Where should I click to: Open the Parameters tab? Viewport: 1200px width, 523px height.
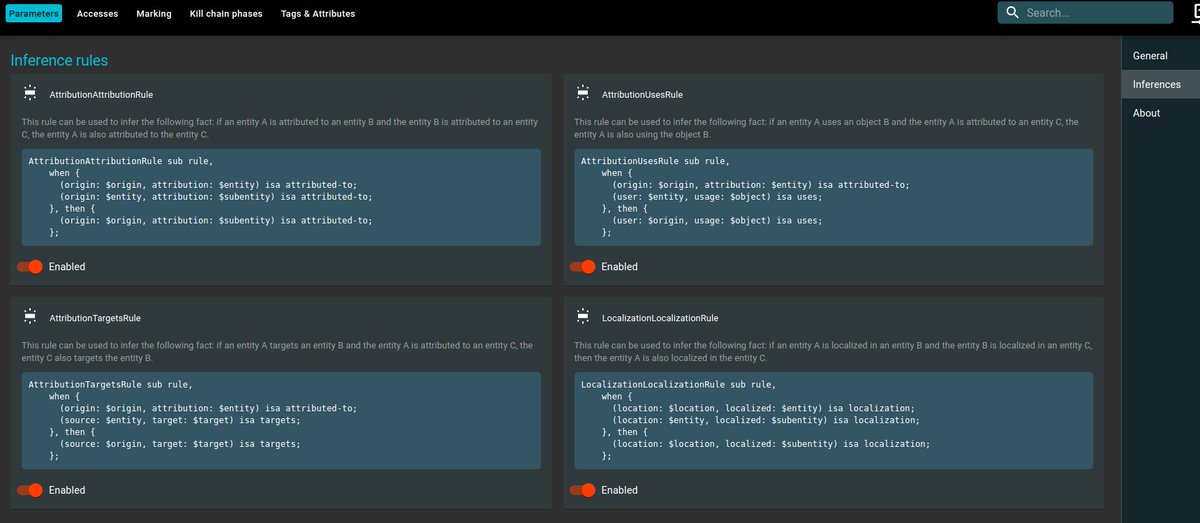pos(34,14)
